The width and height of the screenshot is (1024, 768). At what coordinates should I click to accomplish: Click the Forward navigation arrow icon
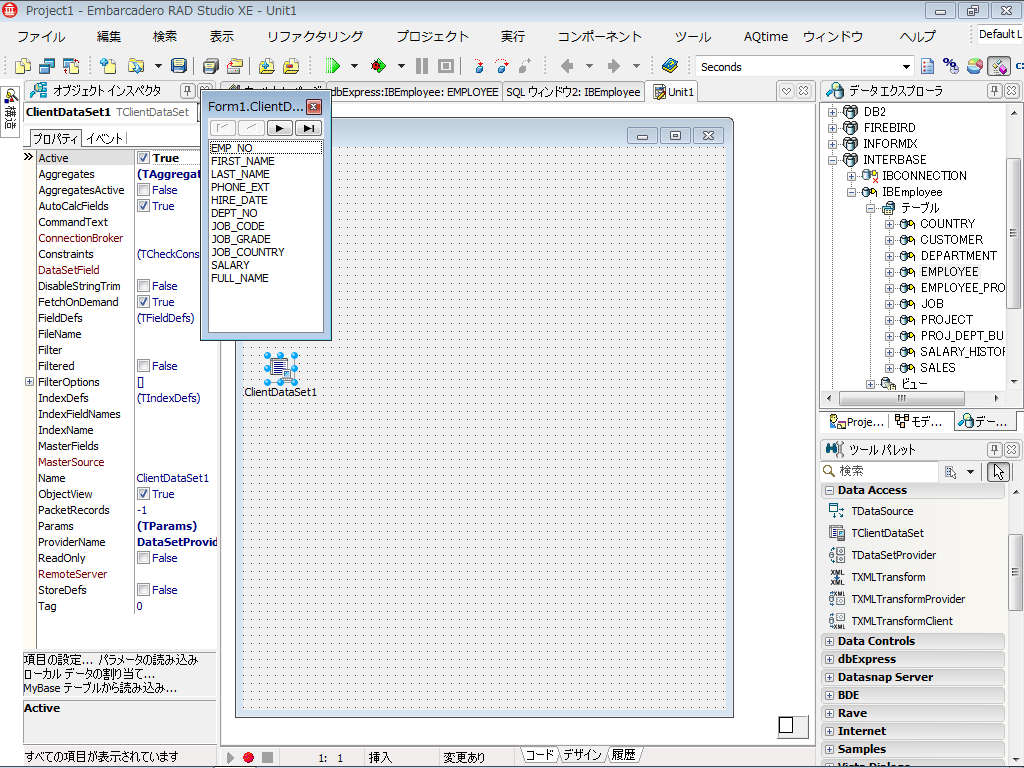[613, 66]
